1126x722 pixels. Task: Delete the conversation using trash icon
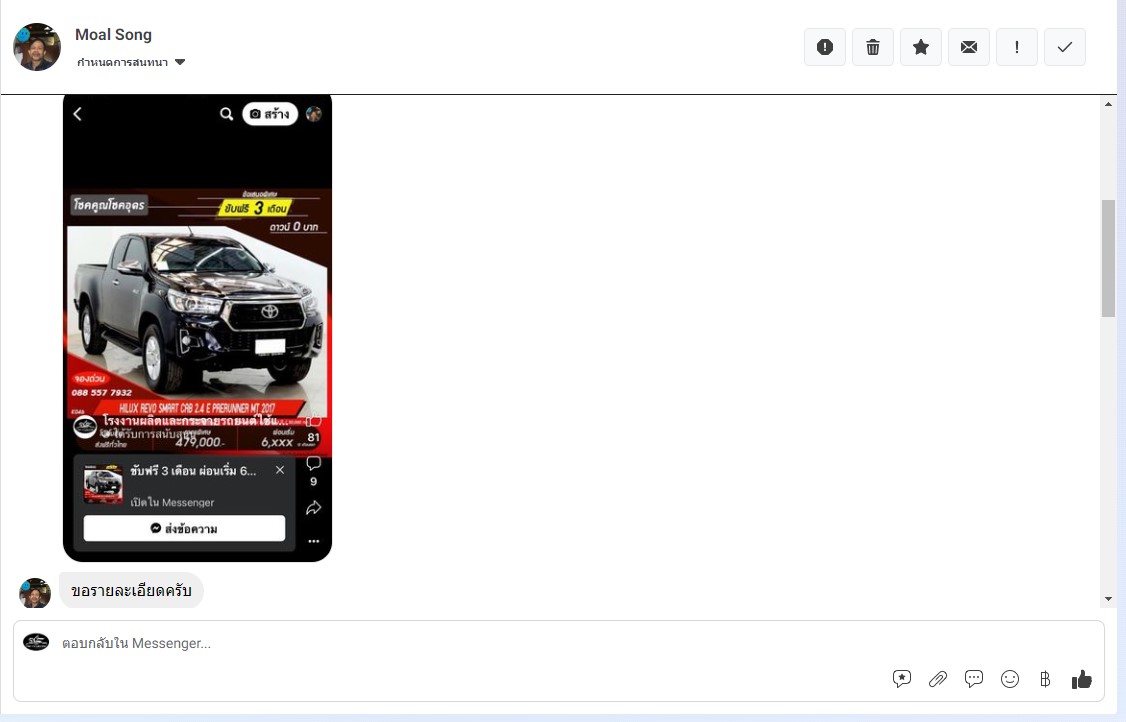[x=872, y=47]
